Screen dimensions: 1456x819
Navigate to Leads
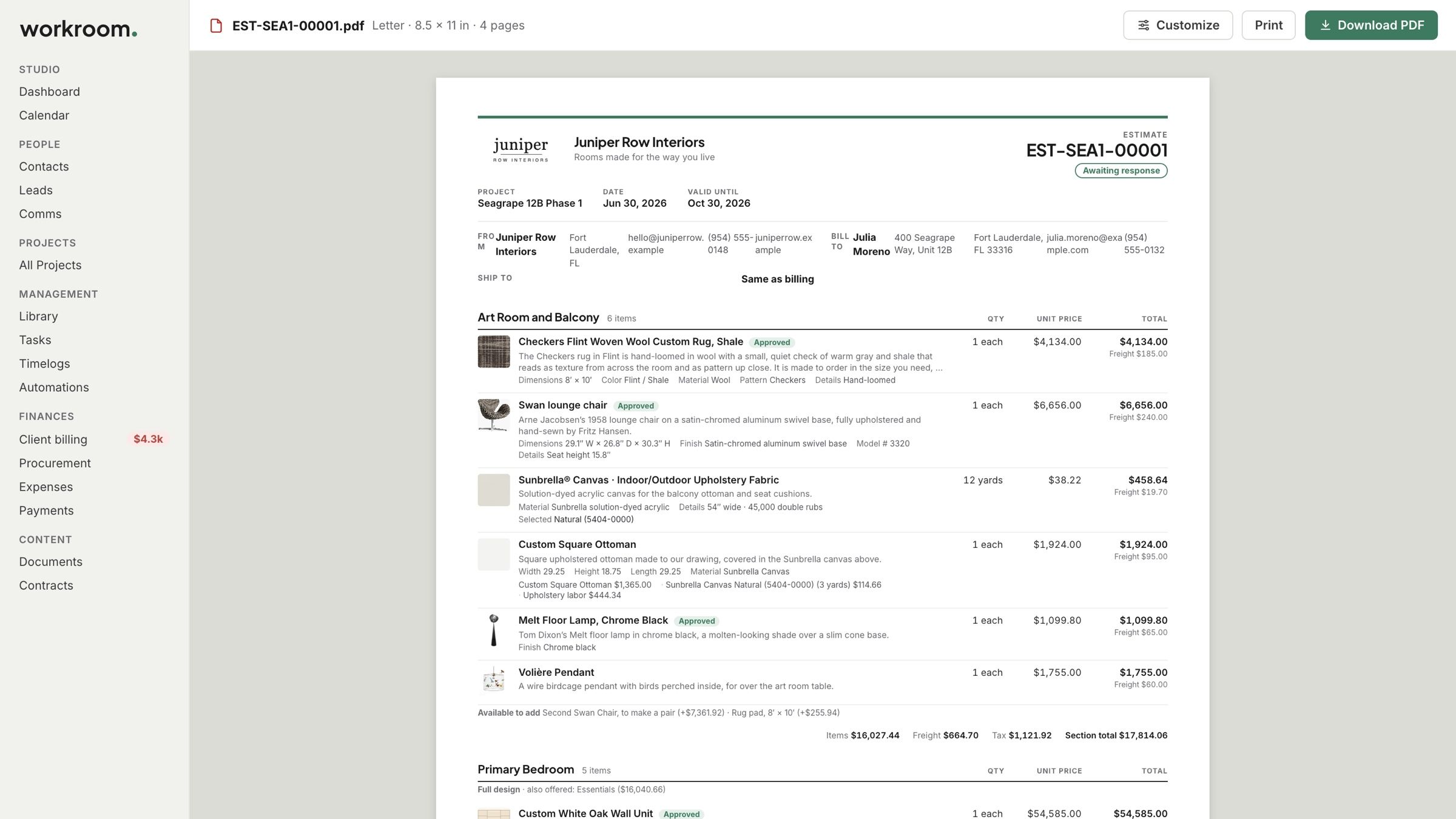pyautogui.click(x=36, y=190)
